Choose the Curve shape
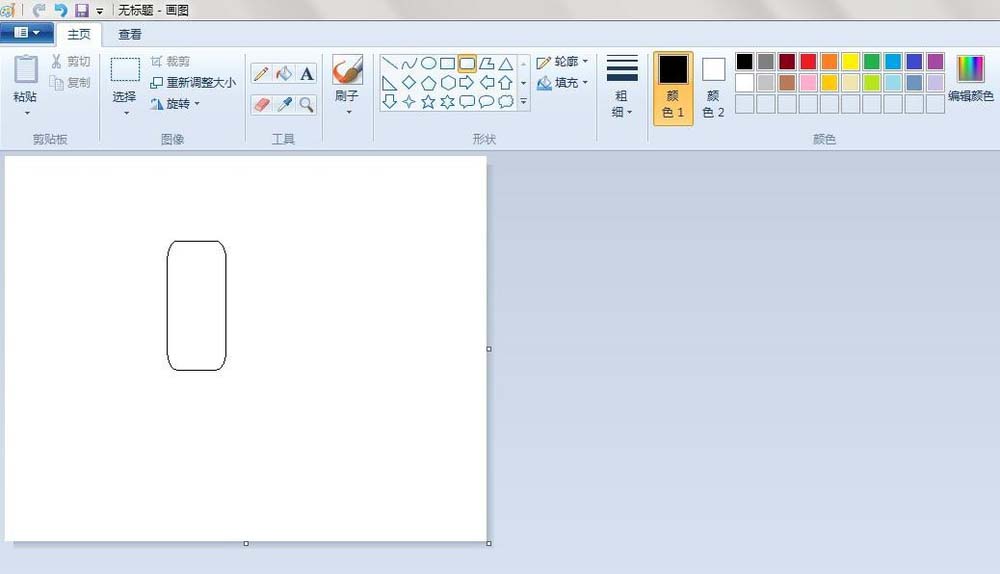 (x=409, y=63)
